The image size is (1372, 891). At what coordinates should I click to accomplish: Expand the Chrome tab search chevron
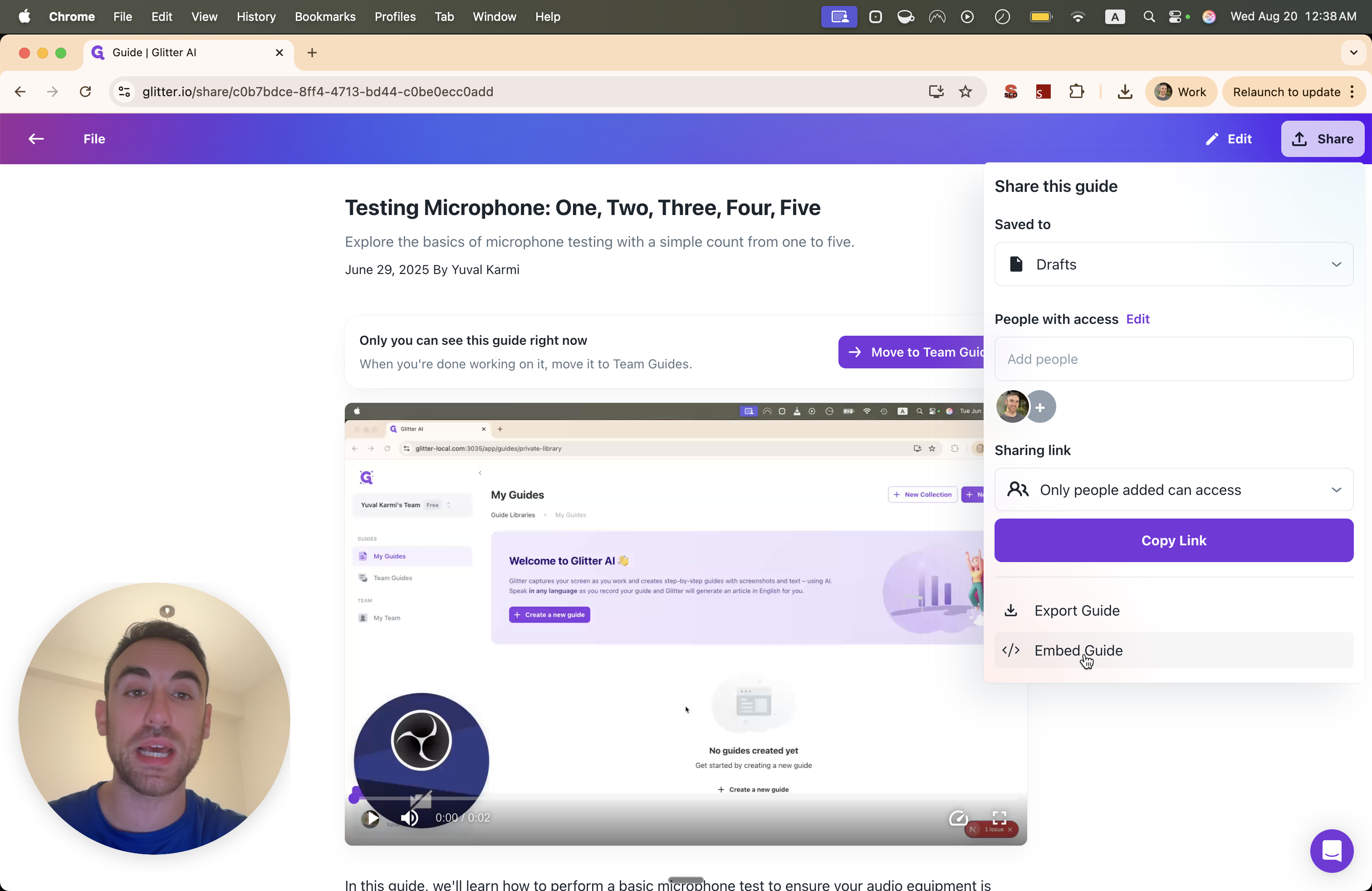click(x=1353, y=53)
